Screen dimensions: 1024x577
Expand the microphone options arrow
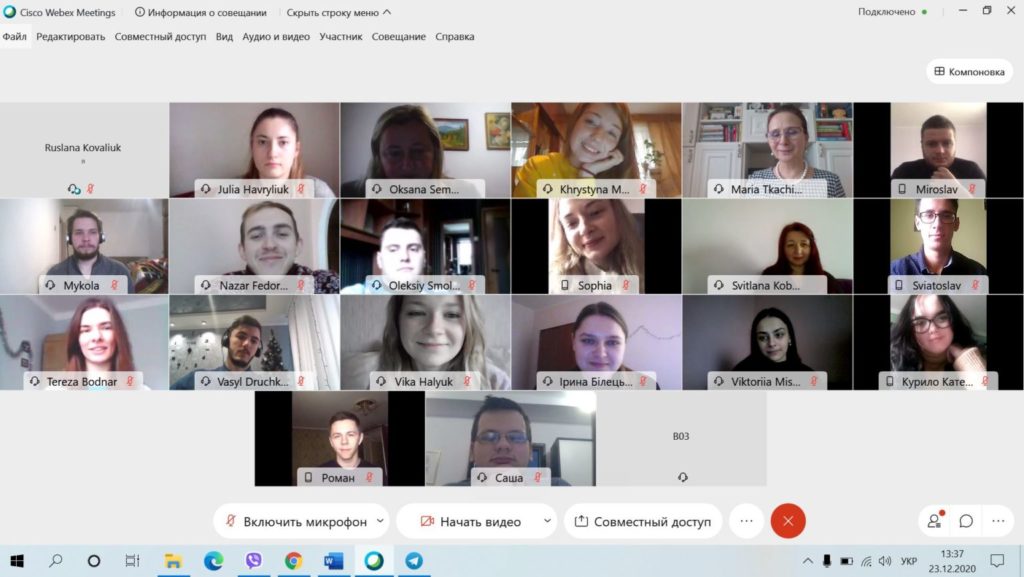pyautogui.click(x=379, y=521)
